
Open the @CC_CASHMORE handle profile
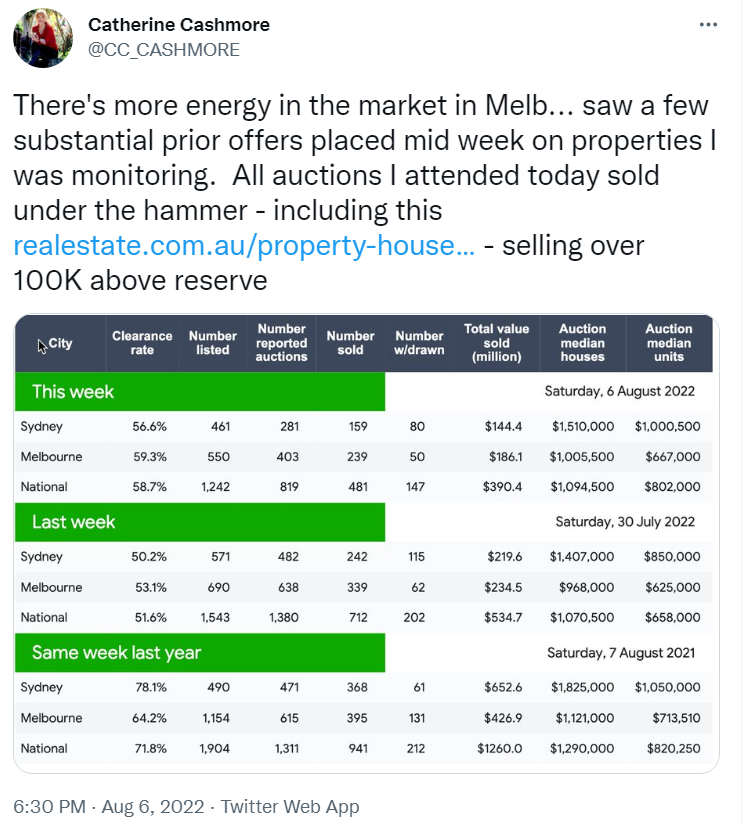164,49
